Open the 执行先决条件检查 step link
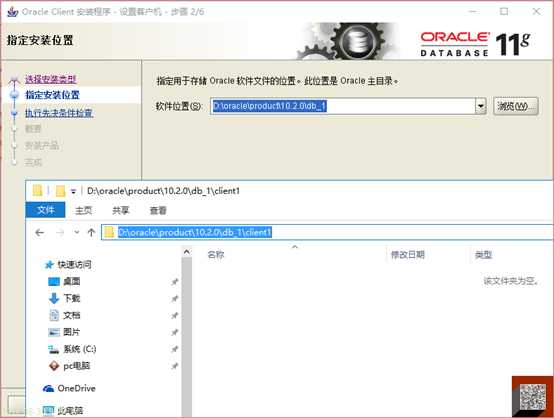Image resolution: width=554 pixels, height=418 pixels. pyautogui.click(x=59, y=113)
